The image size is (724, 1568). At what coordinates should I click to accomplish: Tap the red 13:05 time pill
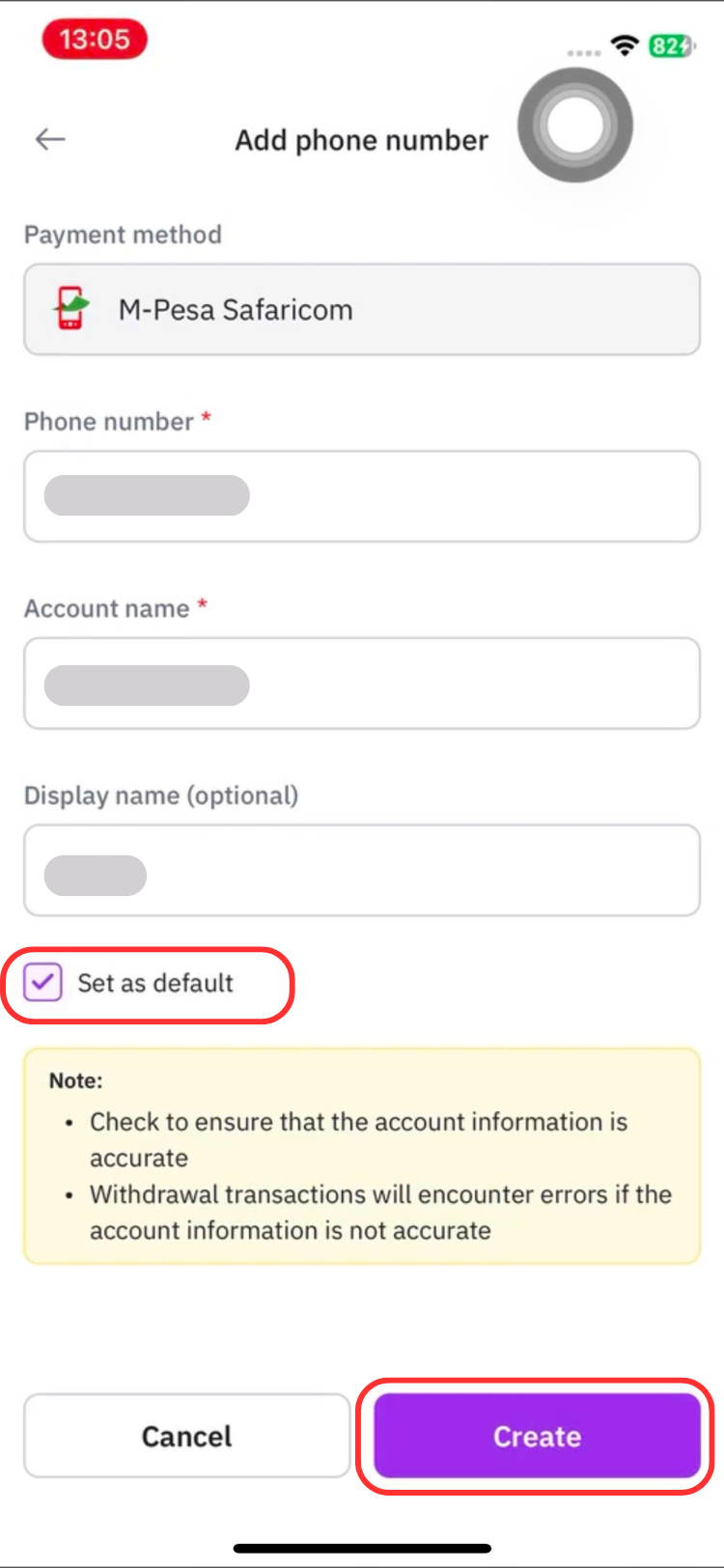pyautogui.click(x=95, y=40)
